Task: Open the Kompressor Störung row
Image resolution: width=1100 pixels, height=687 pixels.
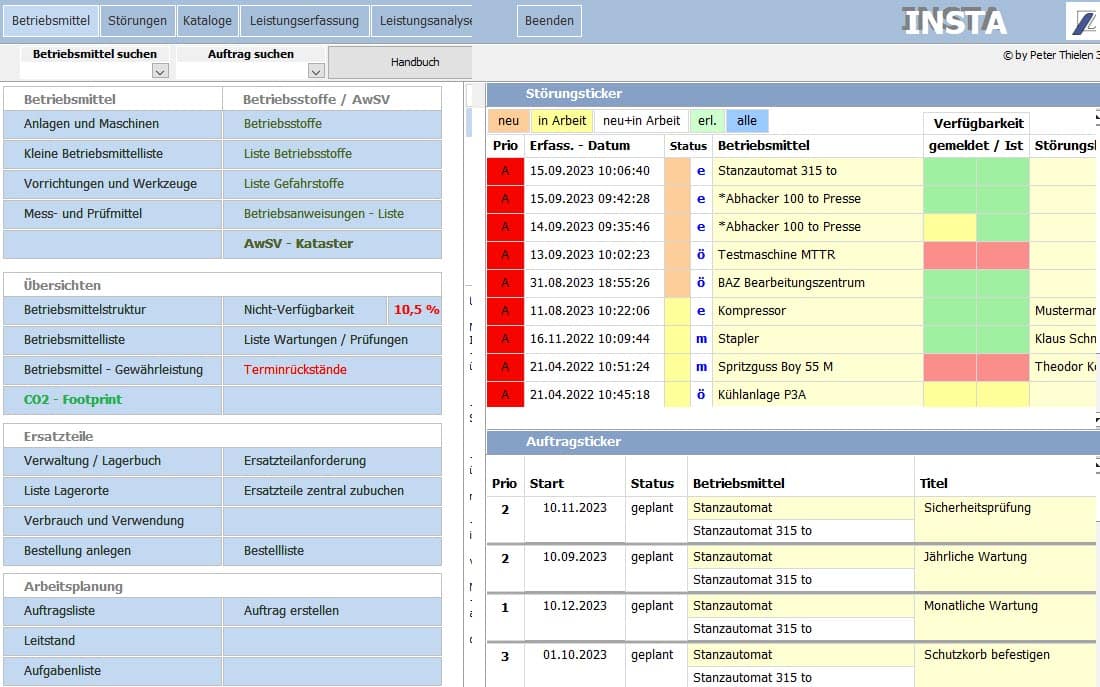Action: pos(793,311)
